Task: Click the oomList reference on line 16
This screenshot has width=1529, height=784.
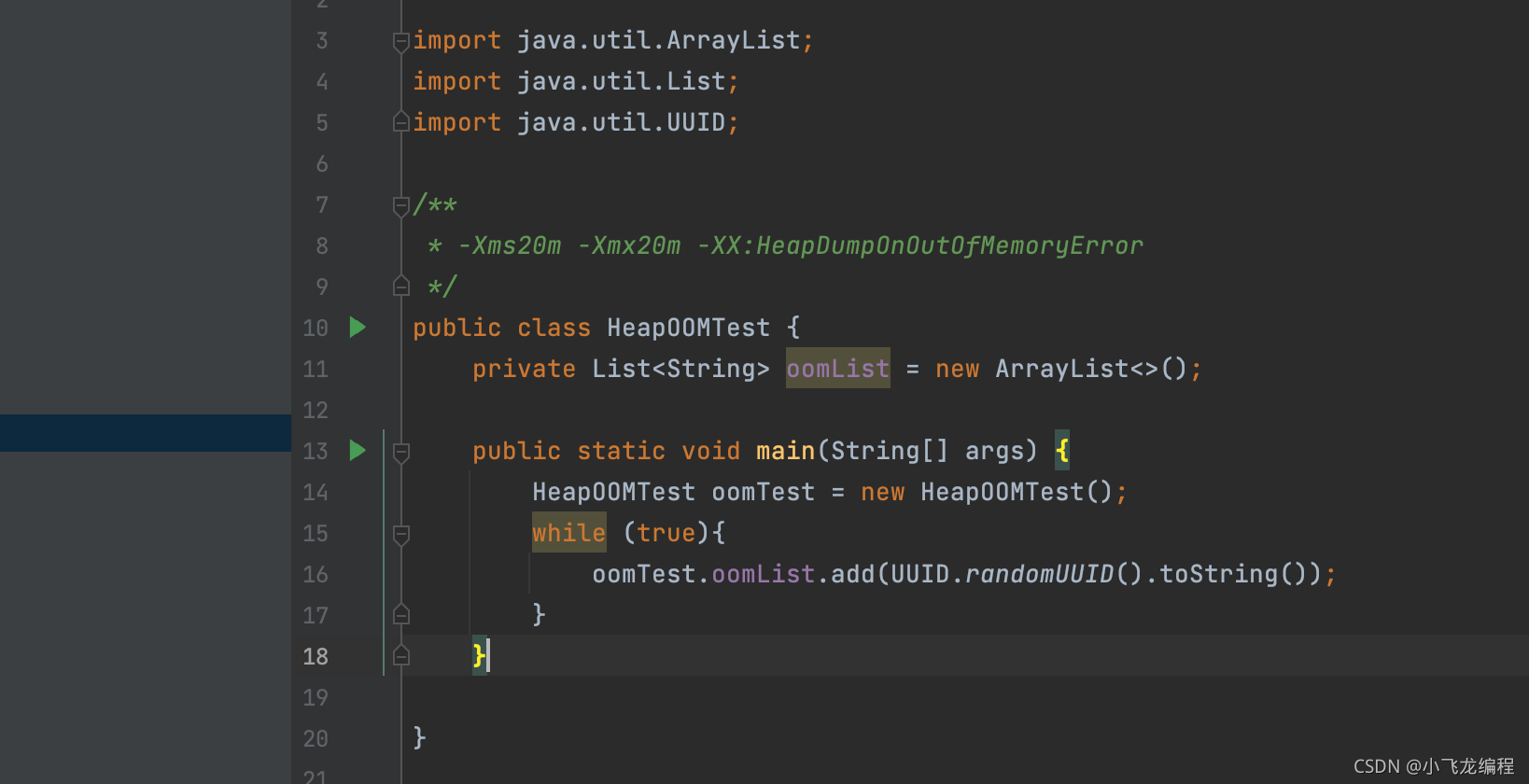Action: click(x=764, y=574)
